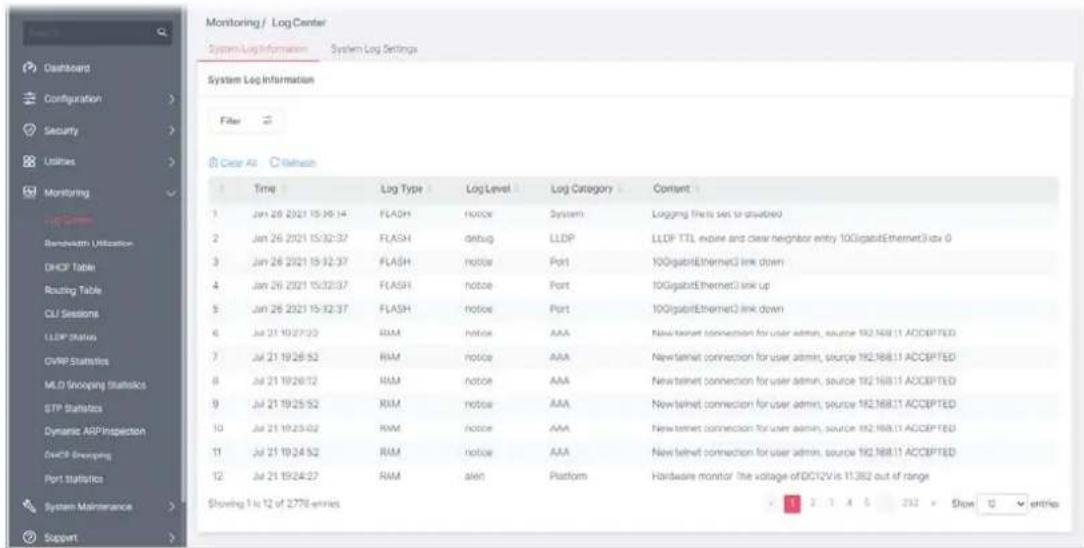The width and height of the screenshot is (1084, 548).
Task: Select Hardware monitor voltage content cell
Action: 790,477
